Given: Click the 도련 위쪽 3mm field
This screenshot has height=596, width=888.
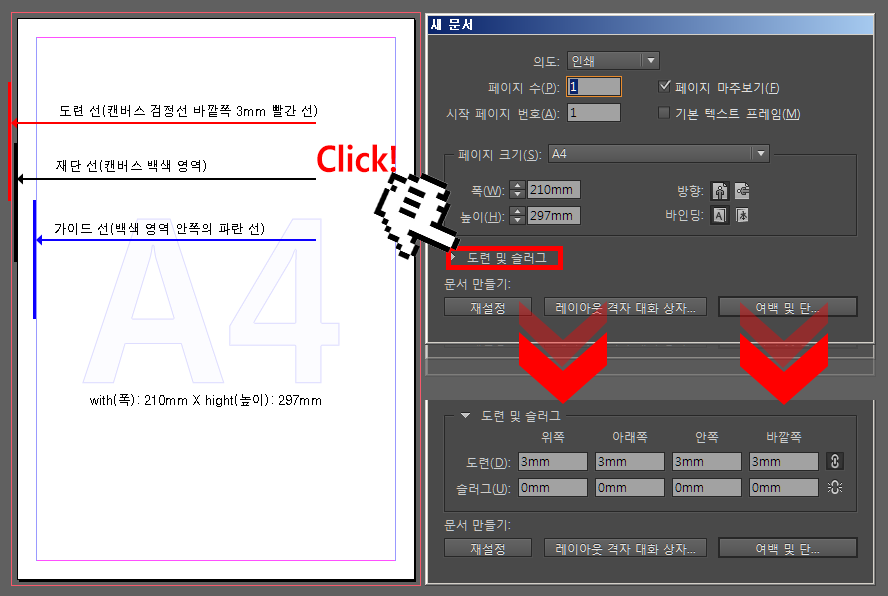Looking at the screenshot, I should (x=553, y=462).
